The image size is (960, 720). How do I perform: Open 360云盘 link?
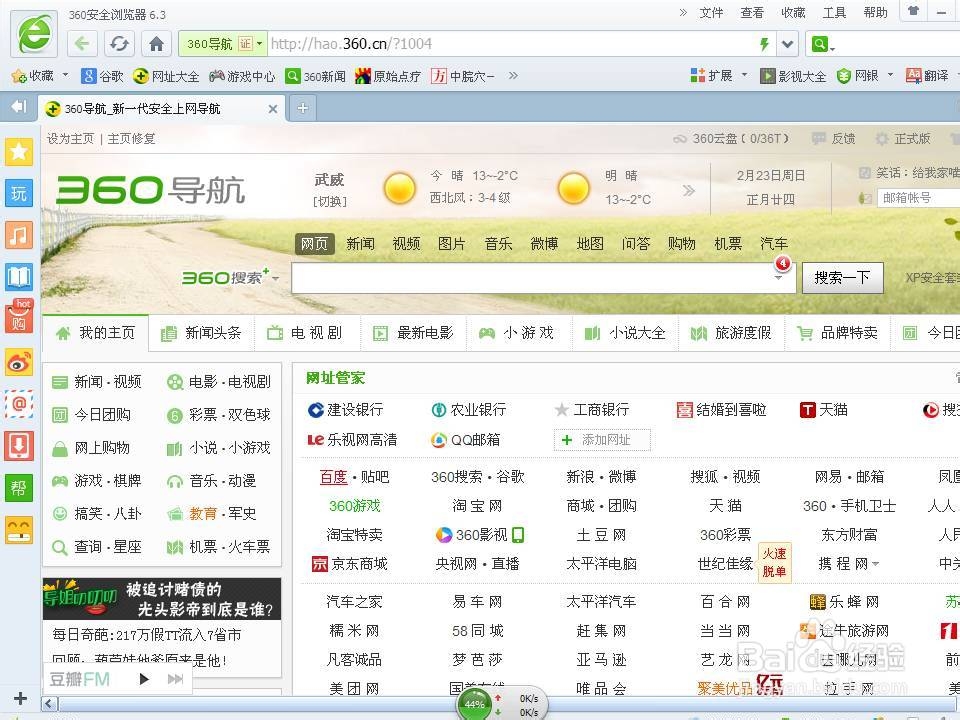pos(732,139)
